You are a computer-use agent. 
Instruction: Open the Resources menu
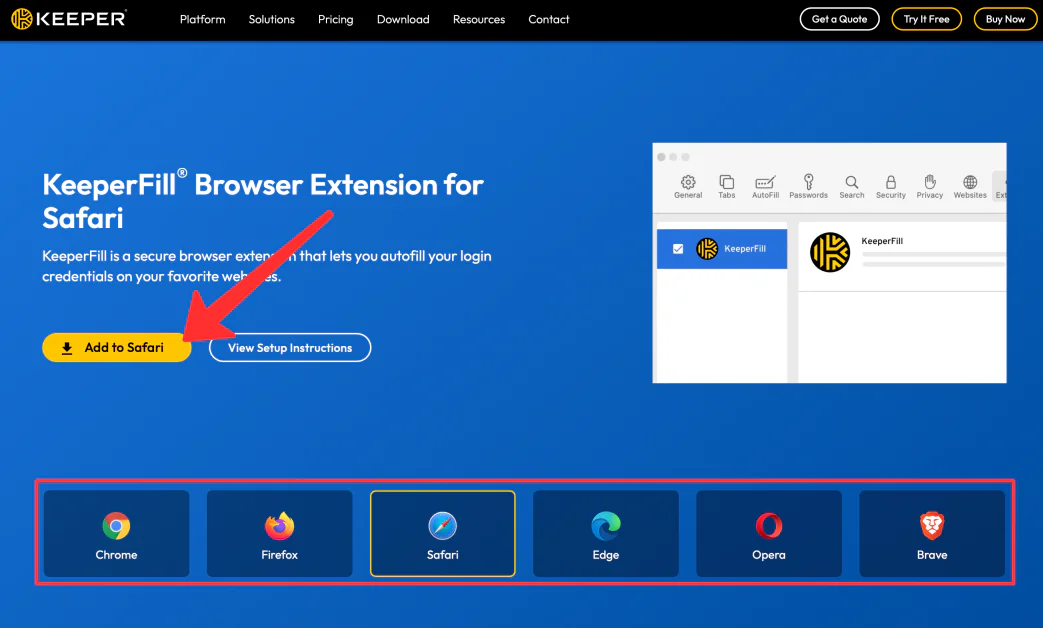click(479, 19)
